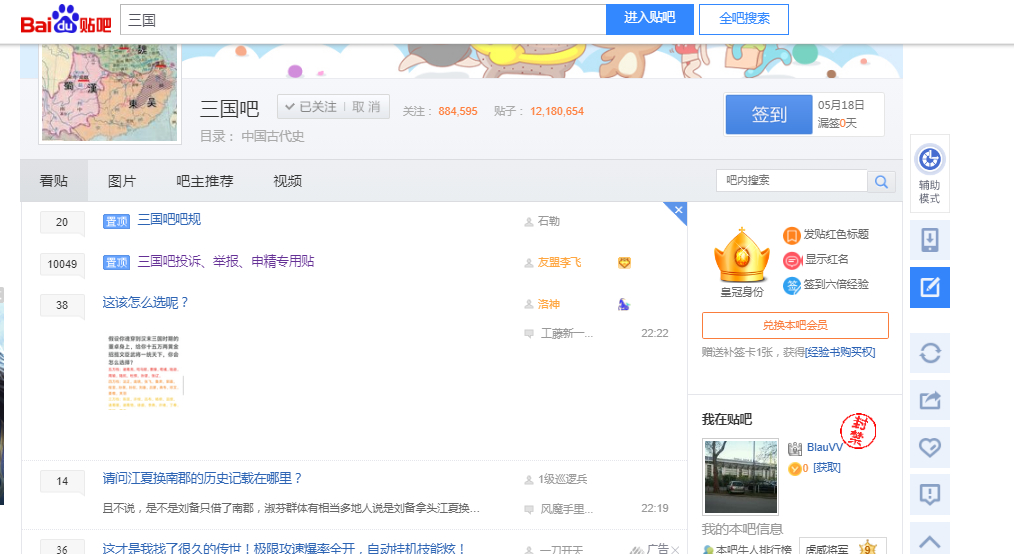
Task: Open the 三国吧吧规 pinned post
Action: point(169,220)
